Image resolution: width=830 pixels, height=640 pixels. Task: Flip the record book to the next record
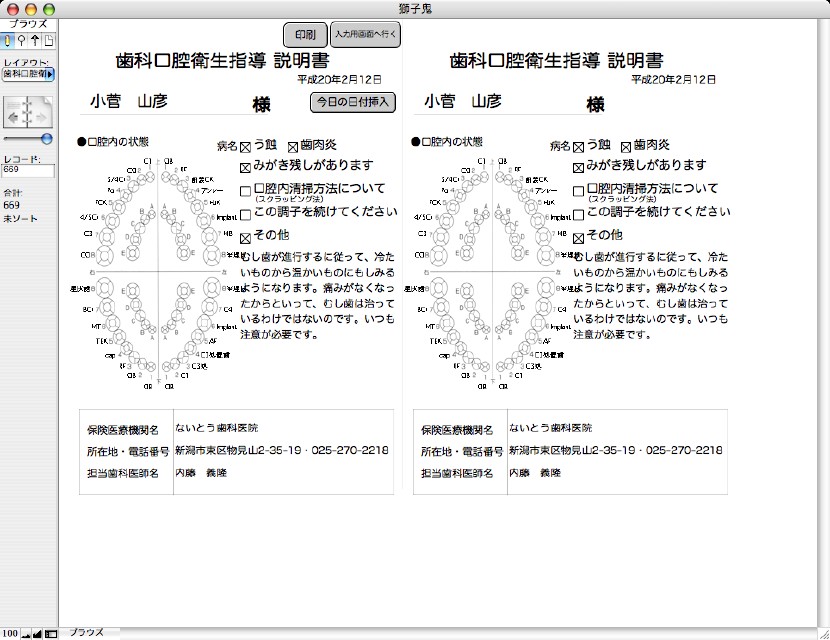pos(41,113)
